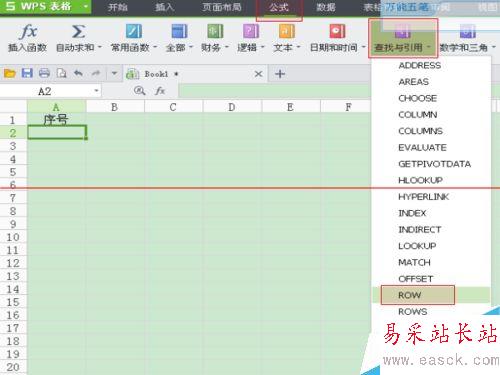Select the HYPERLINK function entry
Viewport: 500px width, 375px height.
coord(424,197)
